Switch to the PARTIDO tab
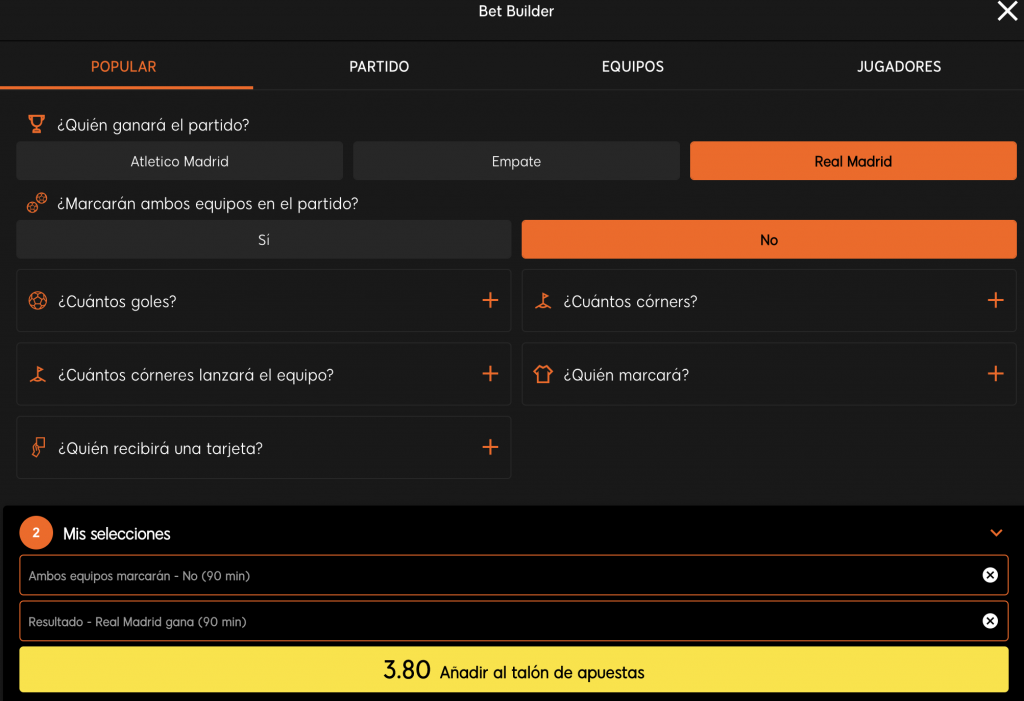 coord(379,67)
